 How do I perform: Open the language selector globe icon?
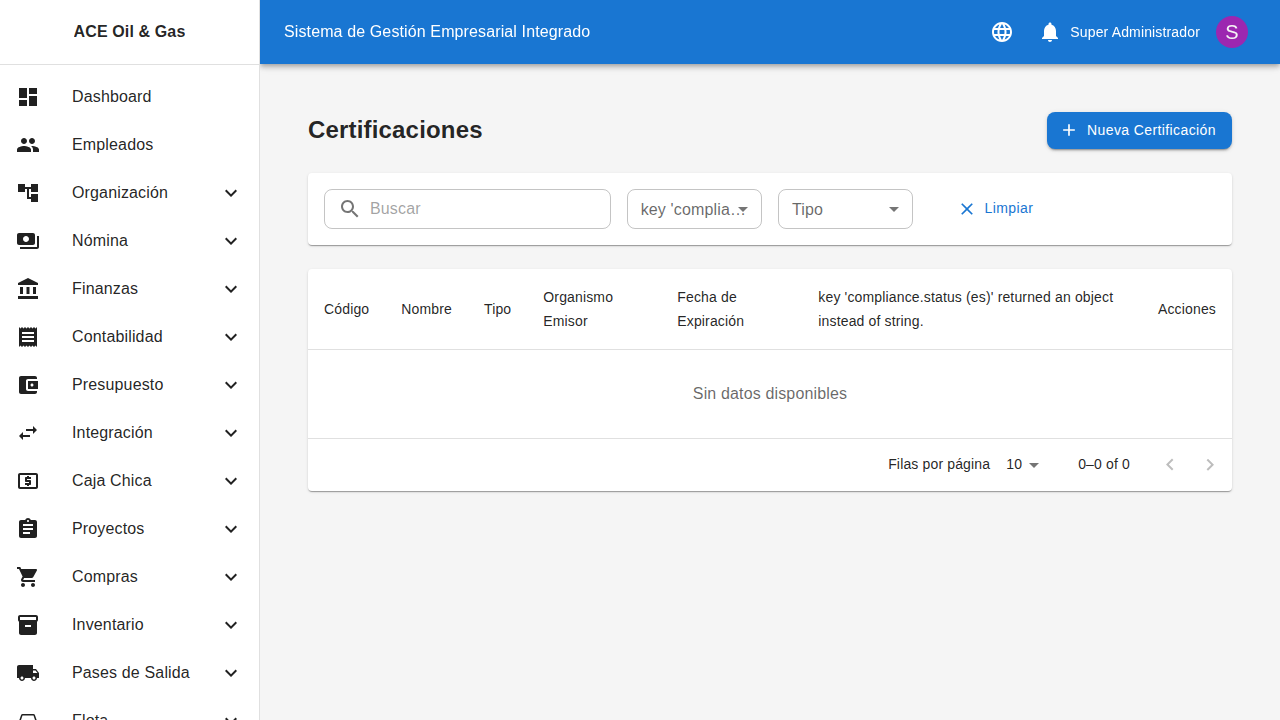click(x=1001, y=32)
